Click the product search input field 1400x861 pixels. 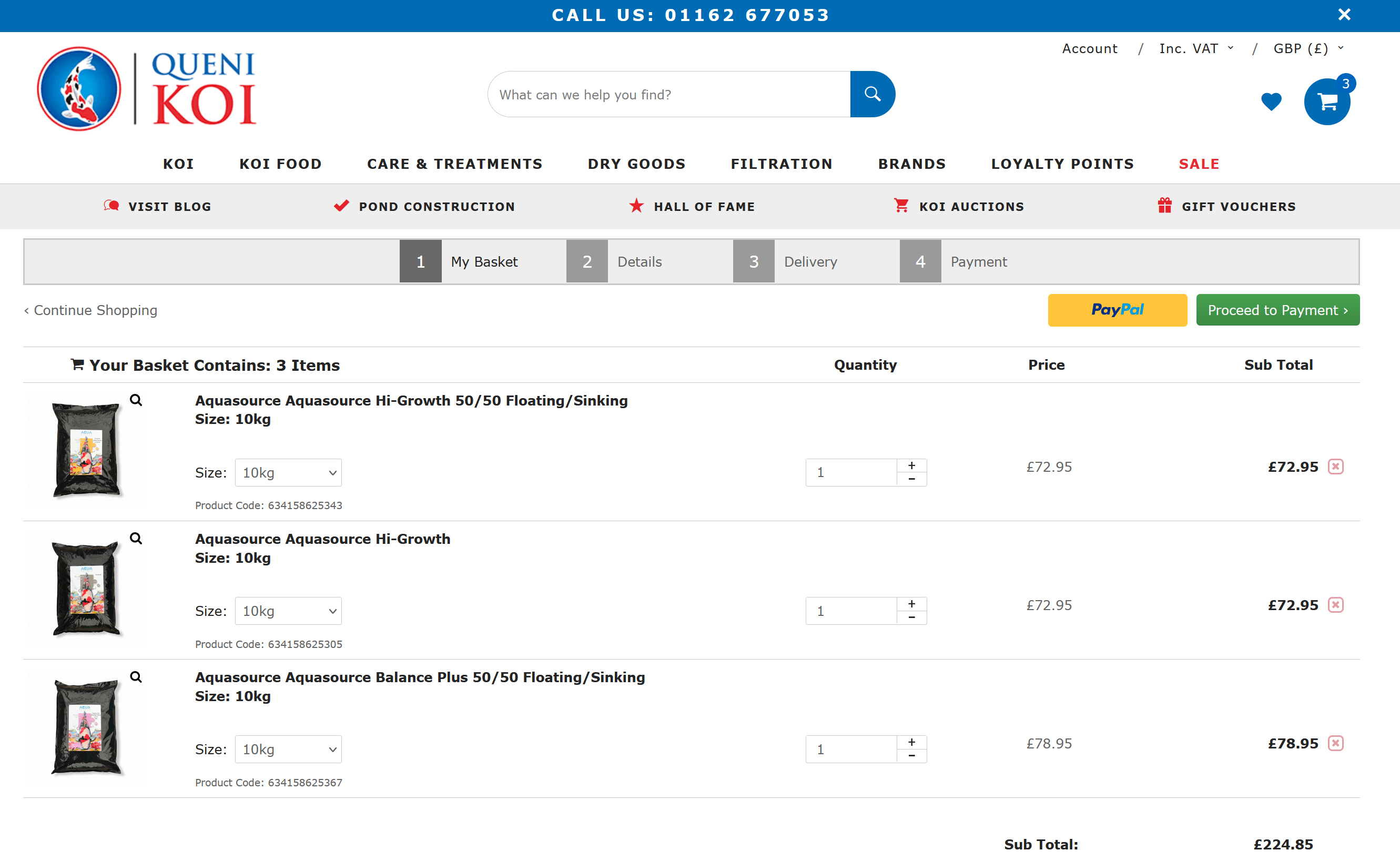coord(669,94)
